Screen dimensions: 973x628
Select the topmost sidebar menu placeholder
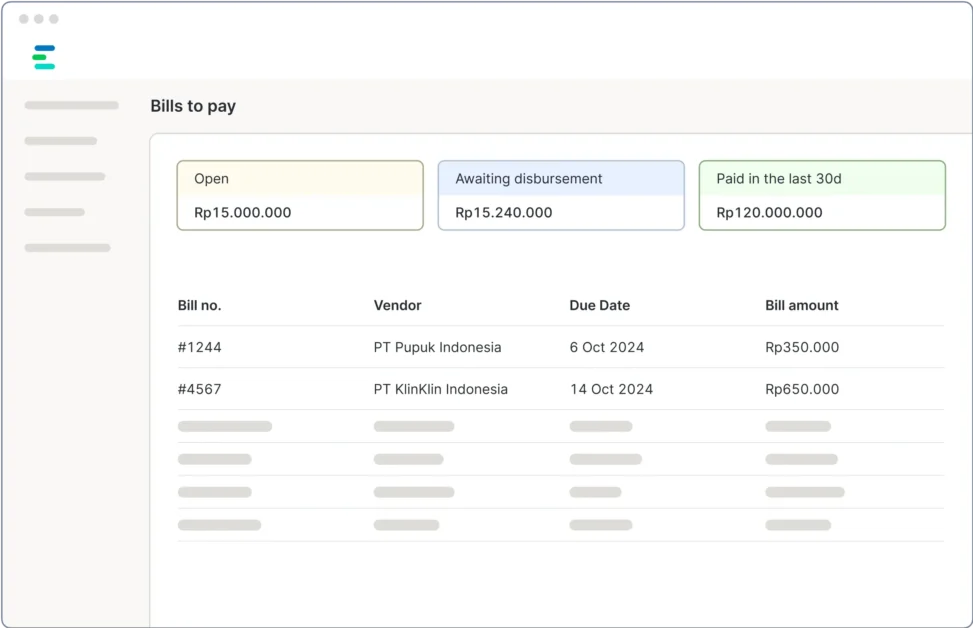click(71, 105)
